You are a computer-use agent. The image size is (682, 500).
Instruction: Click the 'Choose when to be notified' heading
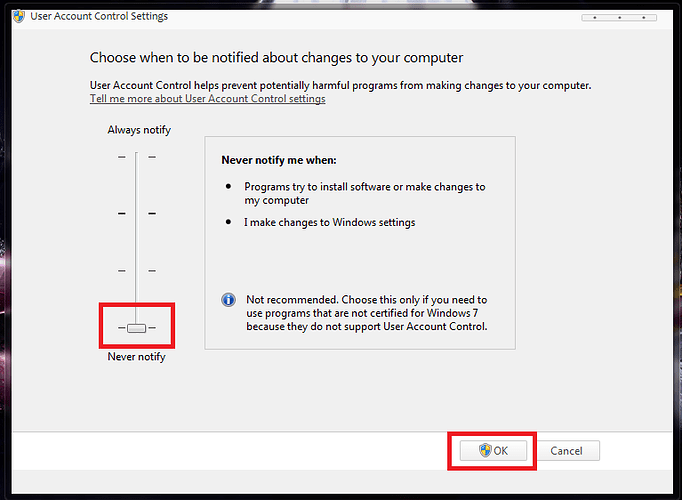coord(276,58)
